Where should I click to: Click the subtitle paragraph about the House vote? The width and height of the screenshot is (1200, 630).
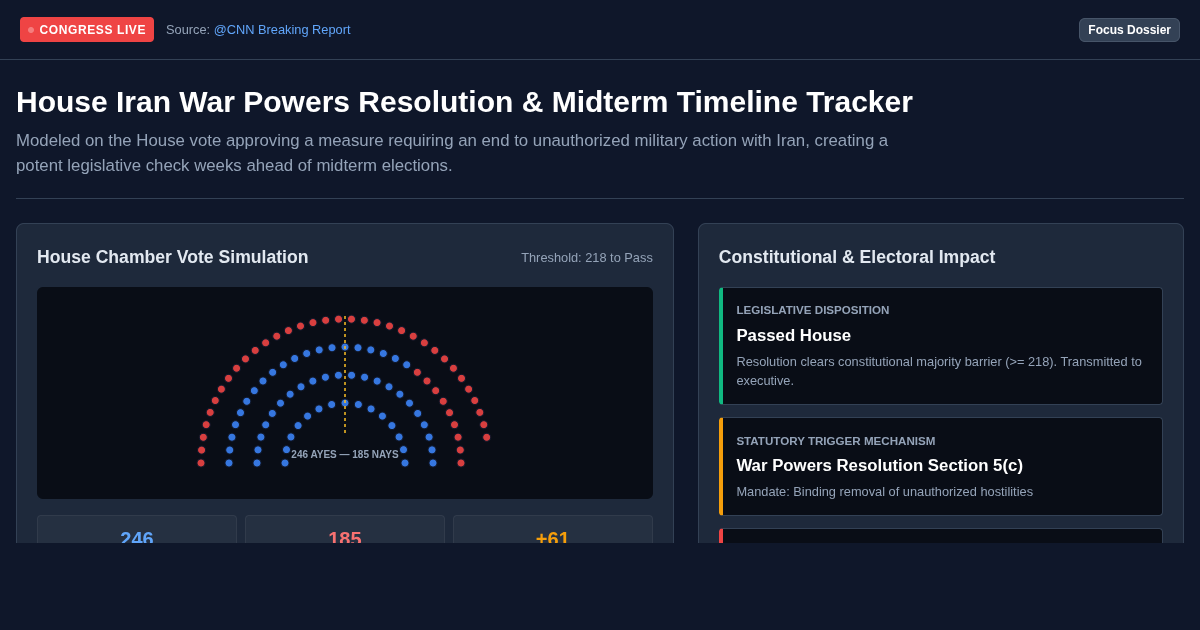point(452,153)
